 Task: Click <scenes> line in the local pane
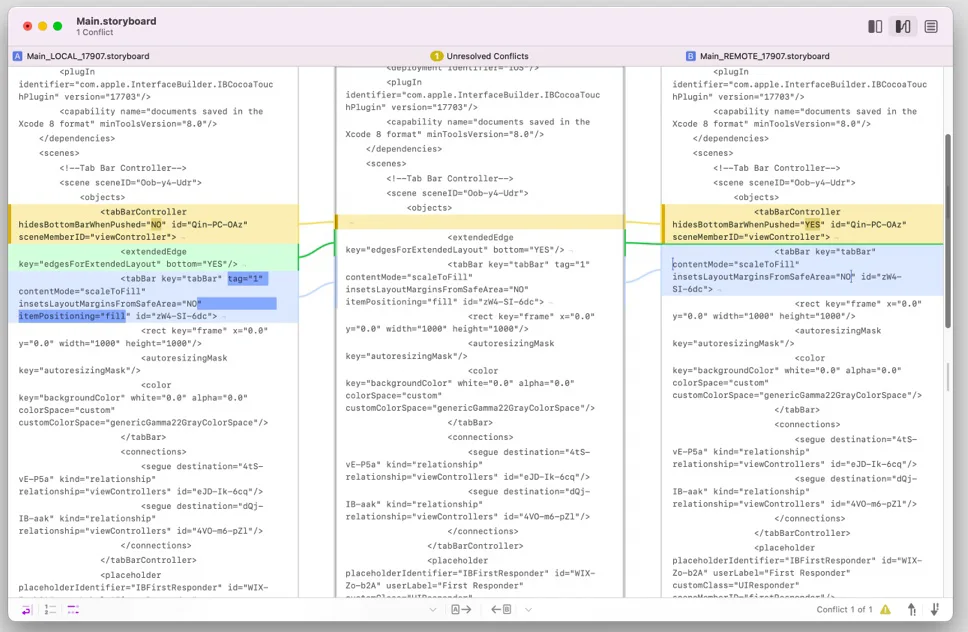click(59, 153)
